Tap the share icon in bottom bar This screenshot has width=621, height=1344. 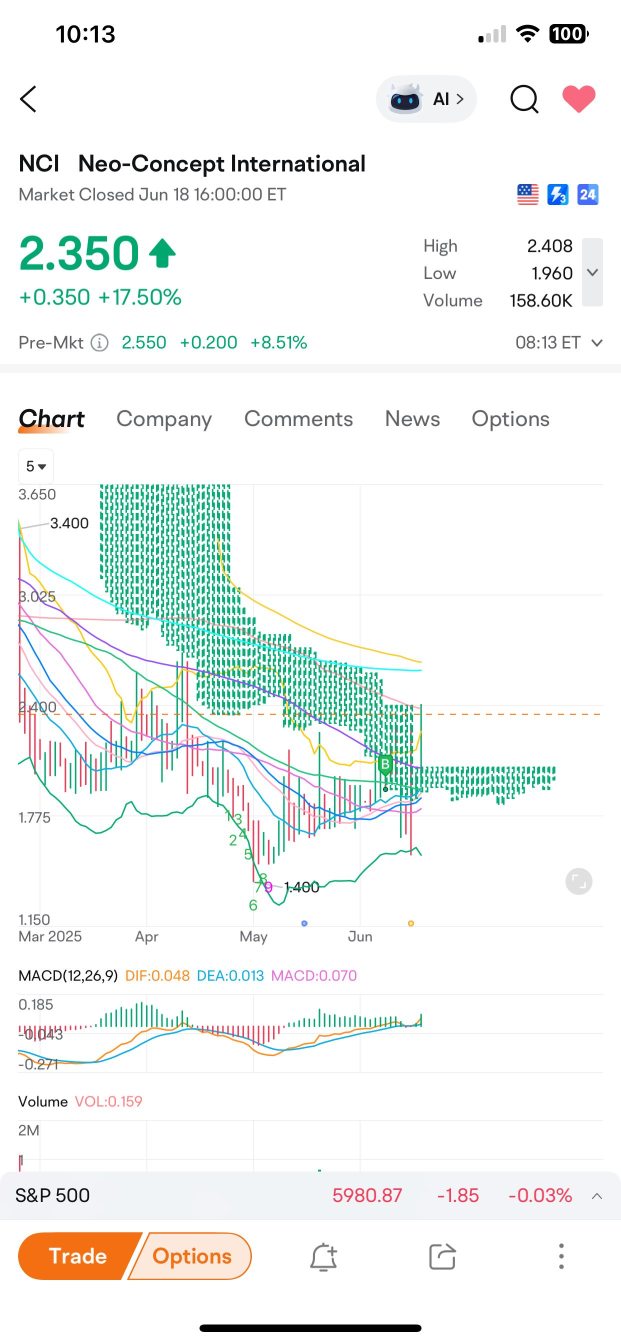click(x=442, y=1257)
